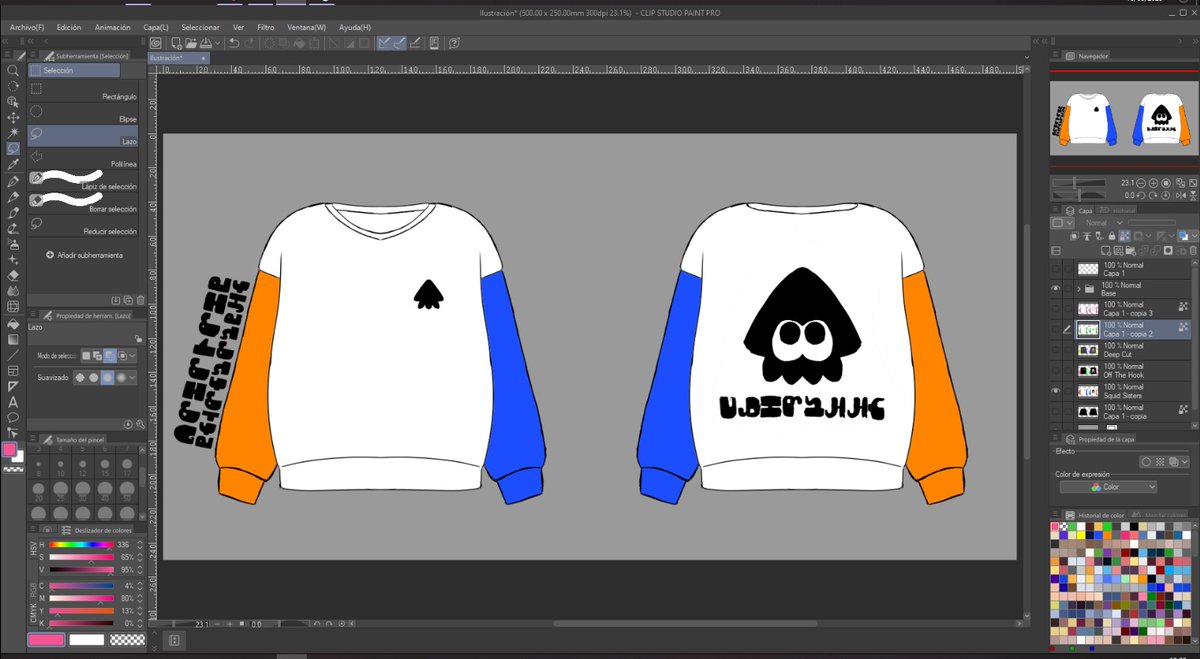Screen dimensions: 1200x659
Task: Select Reducir selección subtool
Action: [83, 226]
